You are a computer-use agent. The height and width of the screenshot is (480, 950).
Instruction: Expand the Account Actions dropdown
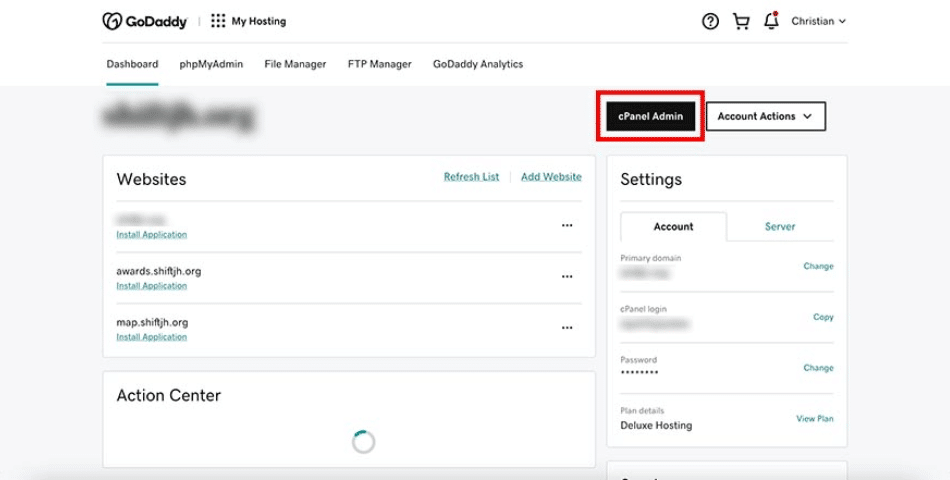pyautogui.click(x=766, y=116)
